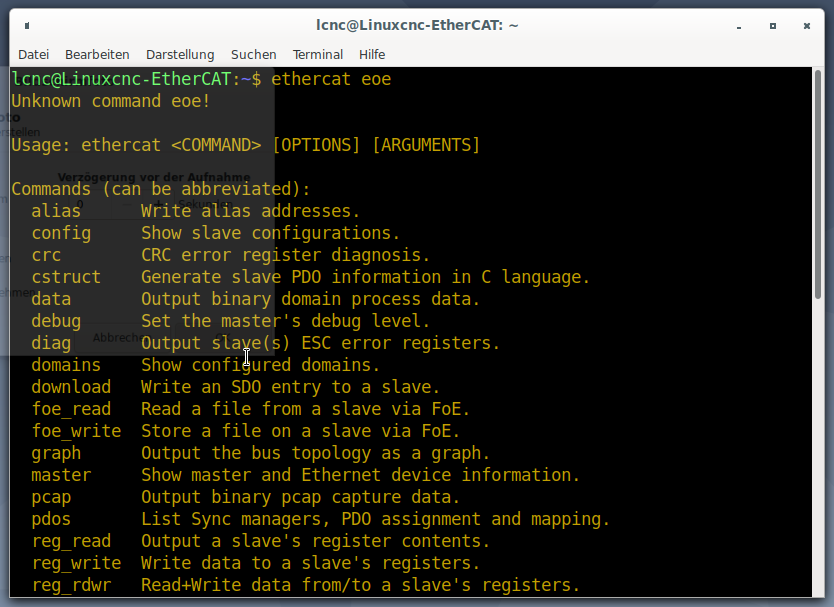Click the 'foe_write' command row
Viewport: 834px width, 607px height.
click(x=246, y=431)
